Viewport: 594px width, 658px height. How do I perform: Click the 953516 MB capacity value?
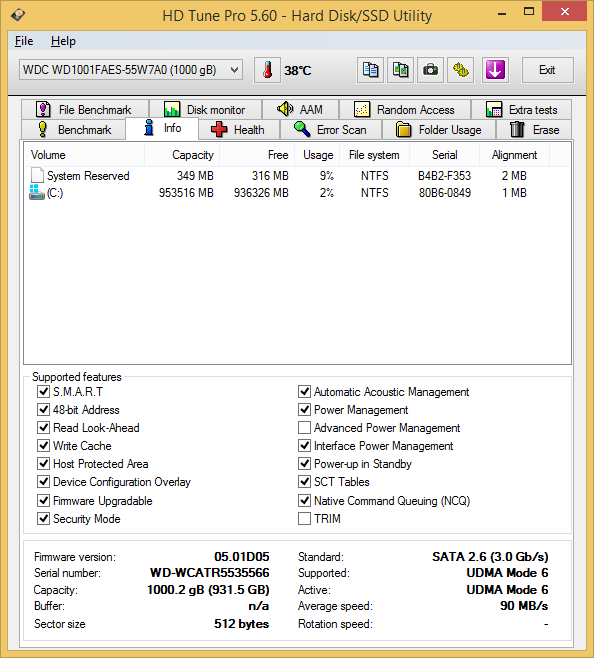[x=186, y=193]
